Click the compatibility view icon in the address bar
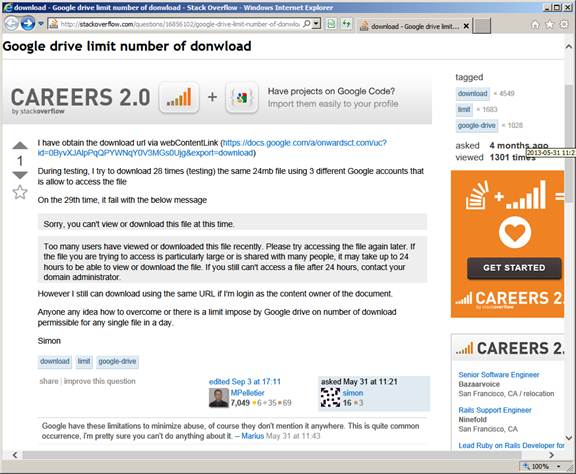The height and width of the screenshot is (474, 576). (331, 24)
